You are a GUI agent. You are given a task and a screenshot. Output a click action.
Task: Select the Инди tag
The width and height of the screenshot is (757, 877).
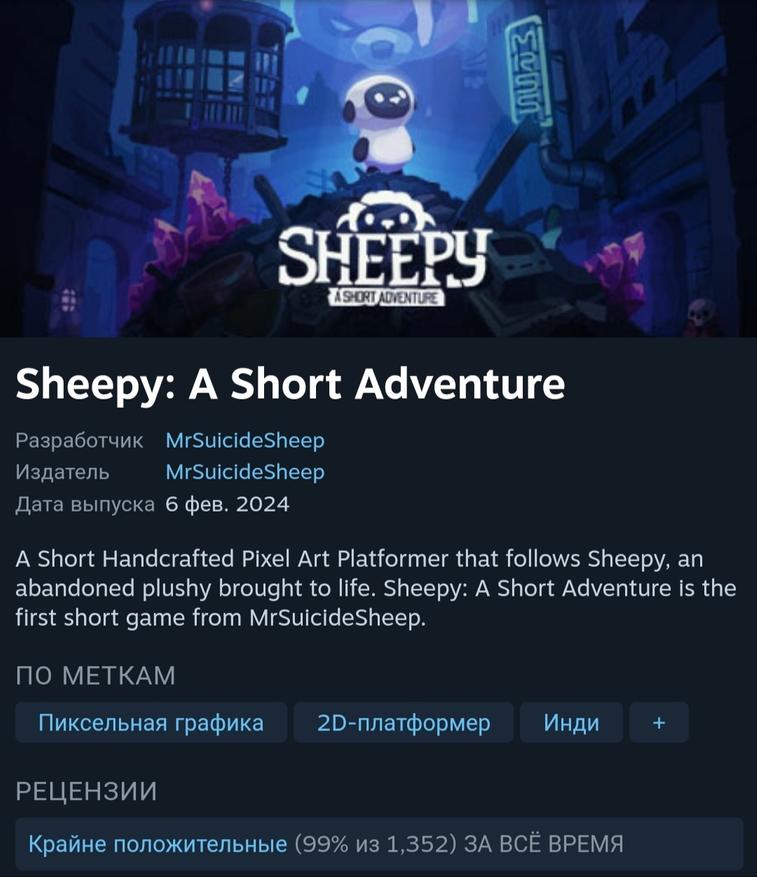pos(571,723)
